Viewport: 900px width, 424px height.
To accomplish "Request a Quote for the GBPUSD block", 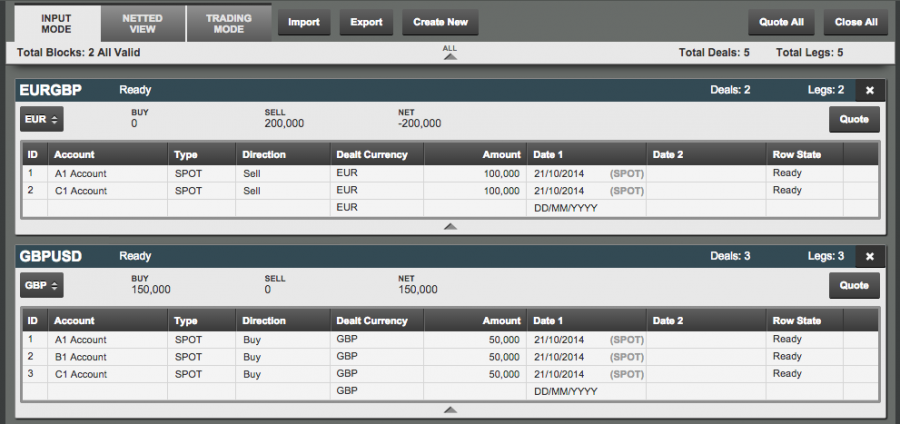I will (854, 285).
